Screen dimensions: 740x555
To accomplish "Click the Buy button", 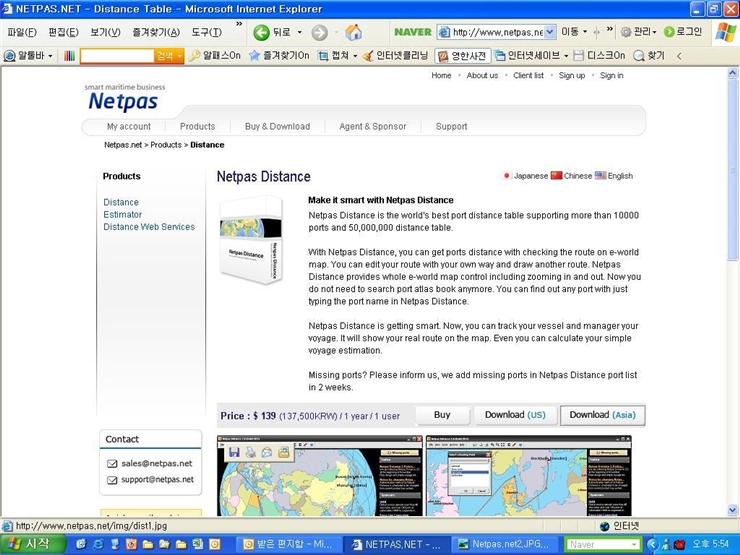I will tap(442, 415).
